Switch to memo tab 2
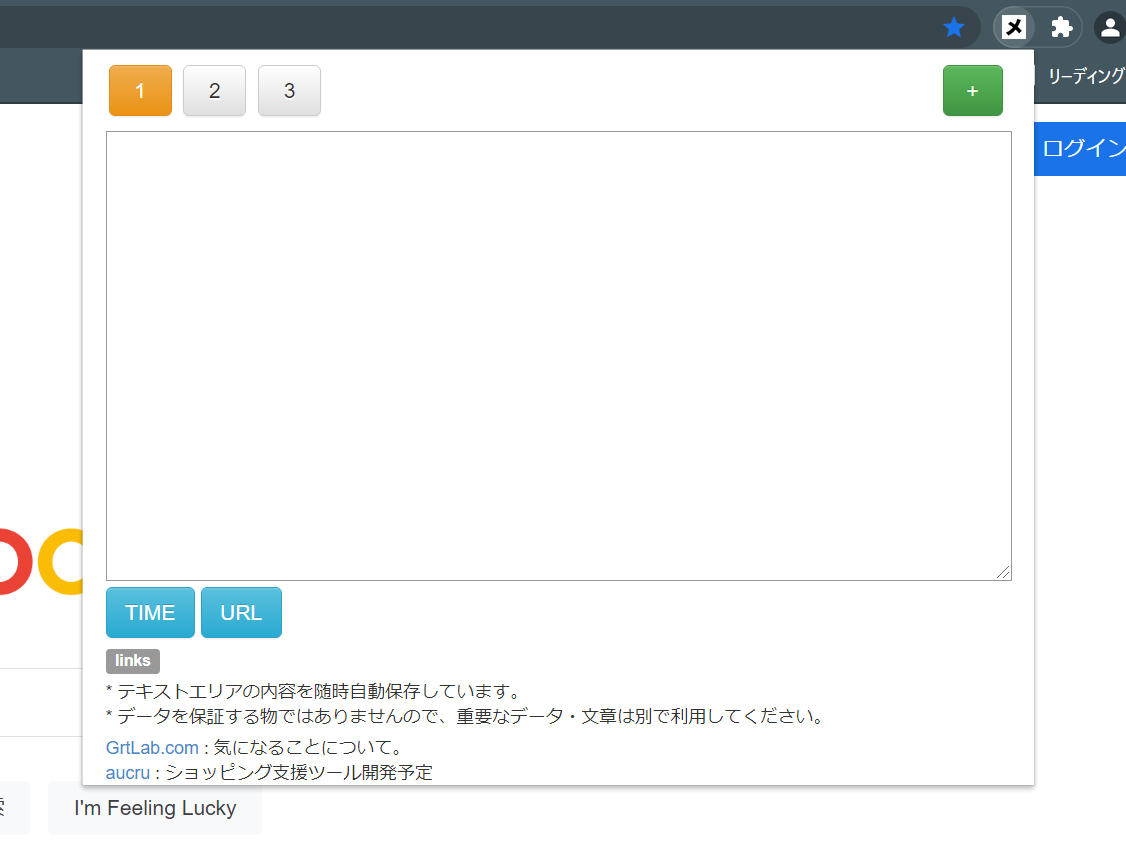1126x844 pixels. click(215, 91)
